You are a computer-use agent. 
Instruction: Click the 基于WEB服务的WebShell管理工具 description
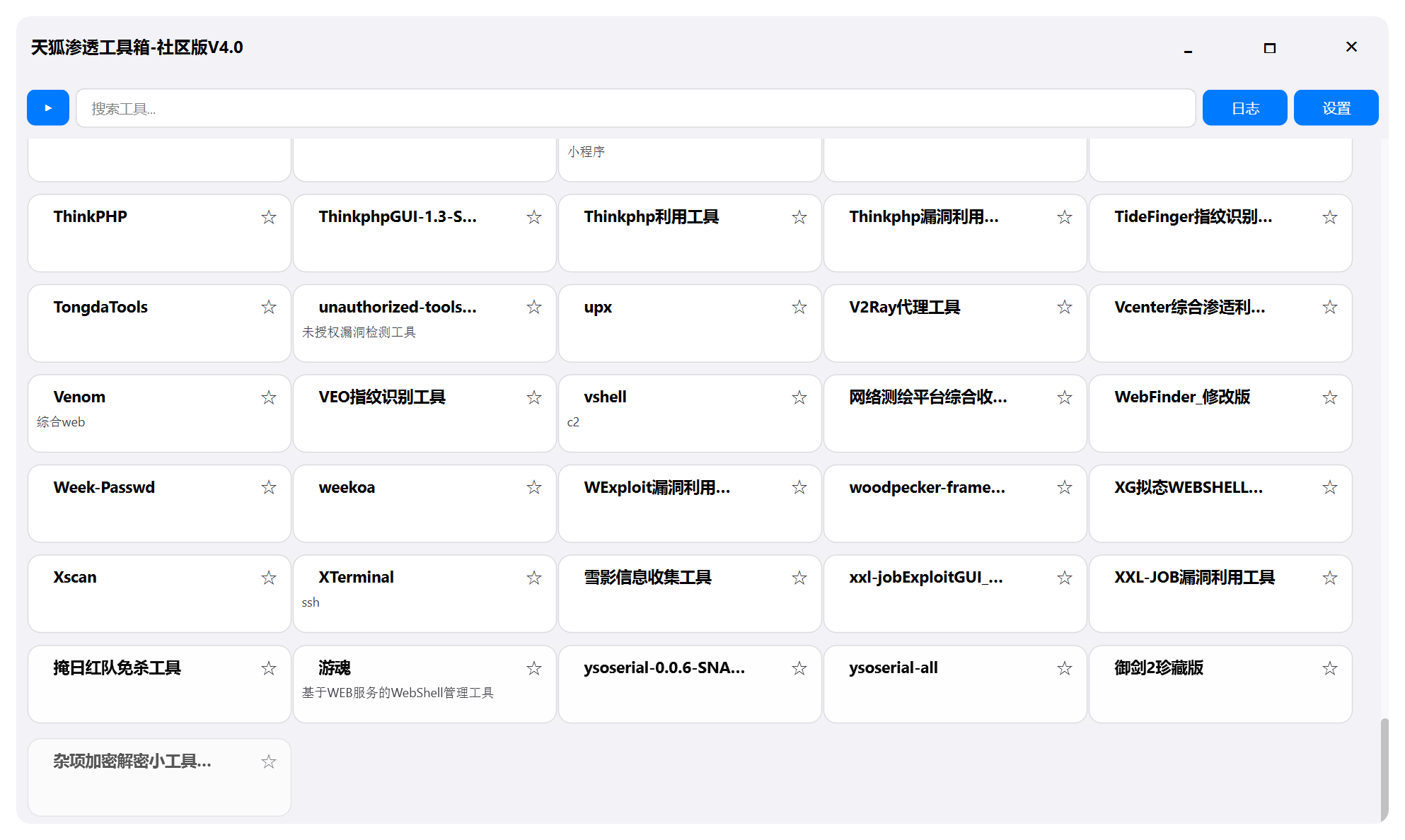coord(398,693)
